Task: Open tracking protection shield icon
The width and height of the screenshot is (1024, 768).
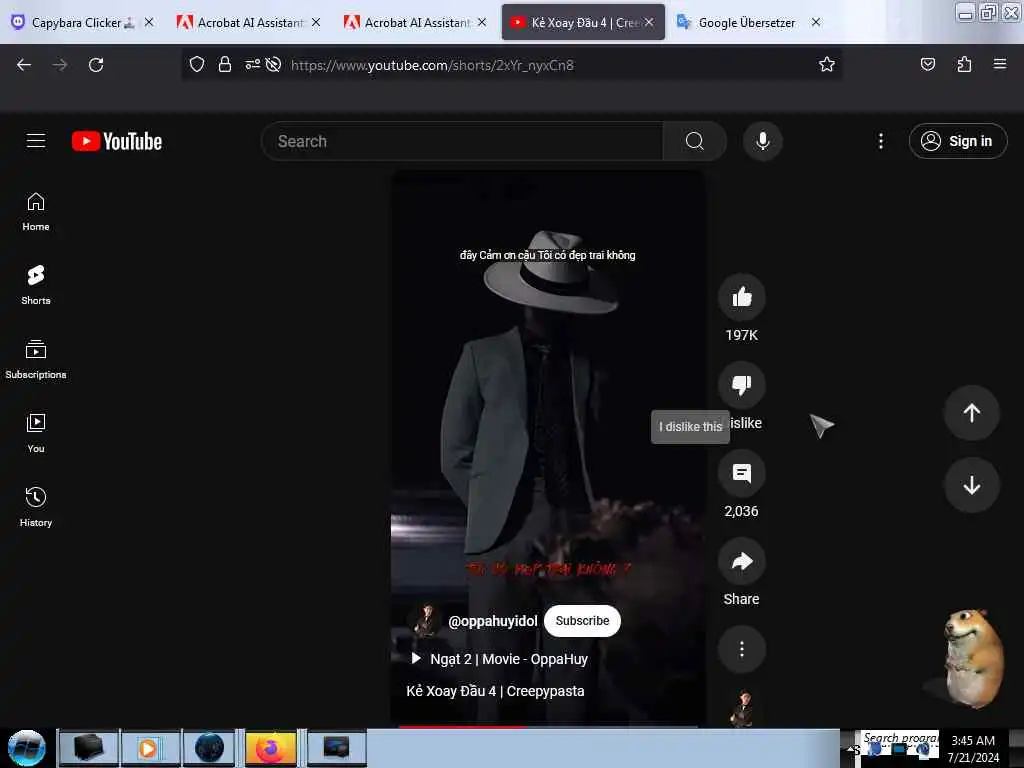Action: (x=197, y=64)
